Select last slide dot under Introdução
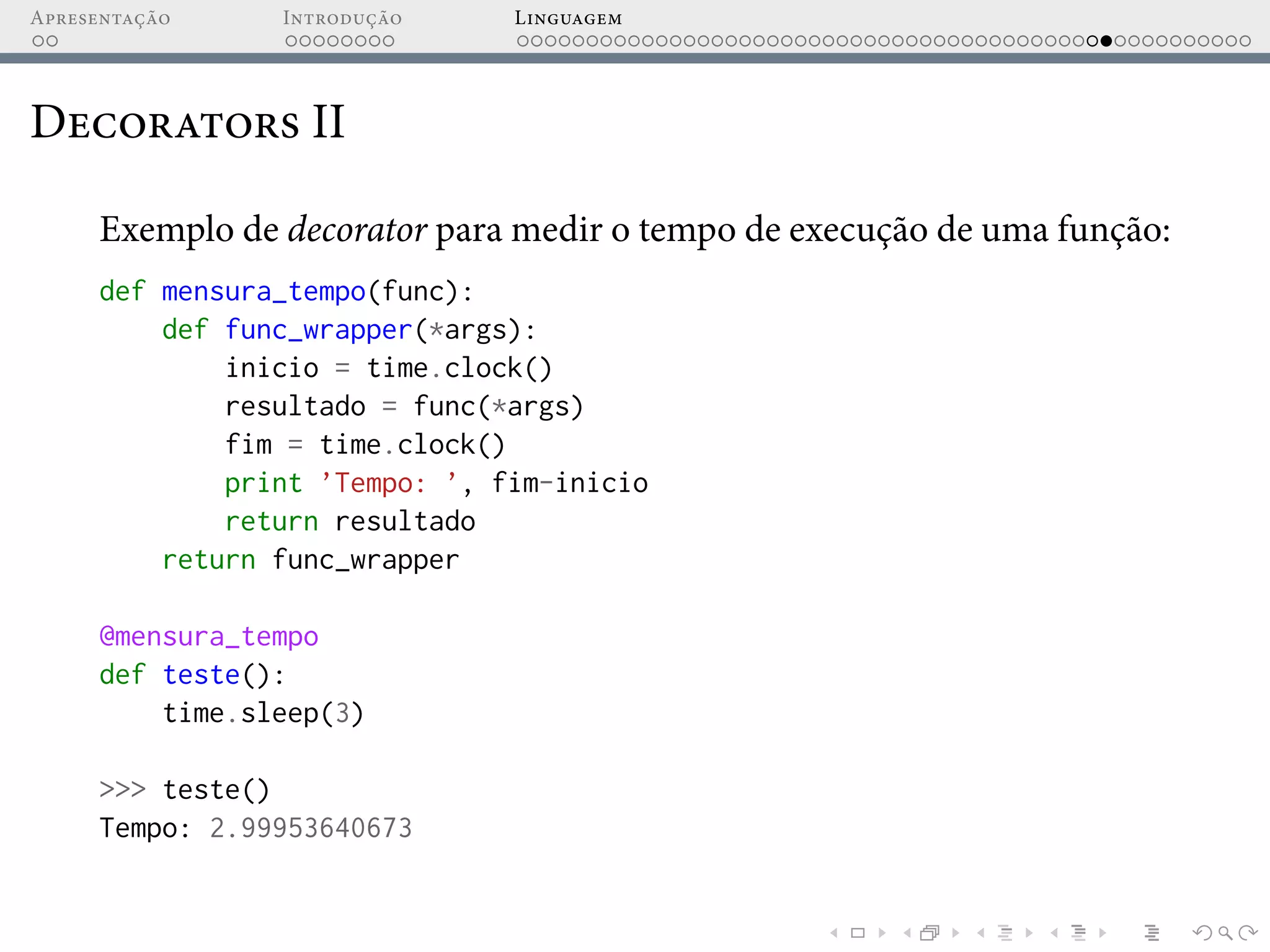Screen dimensions: 1270x952 pos(388,41)
